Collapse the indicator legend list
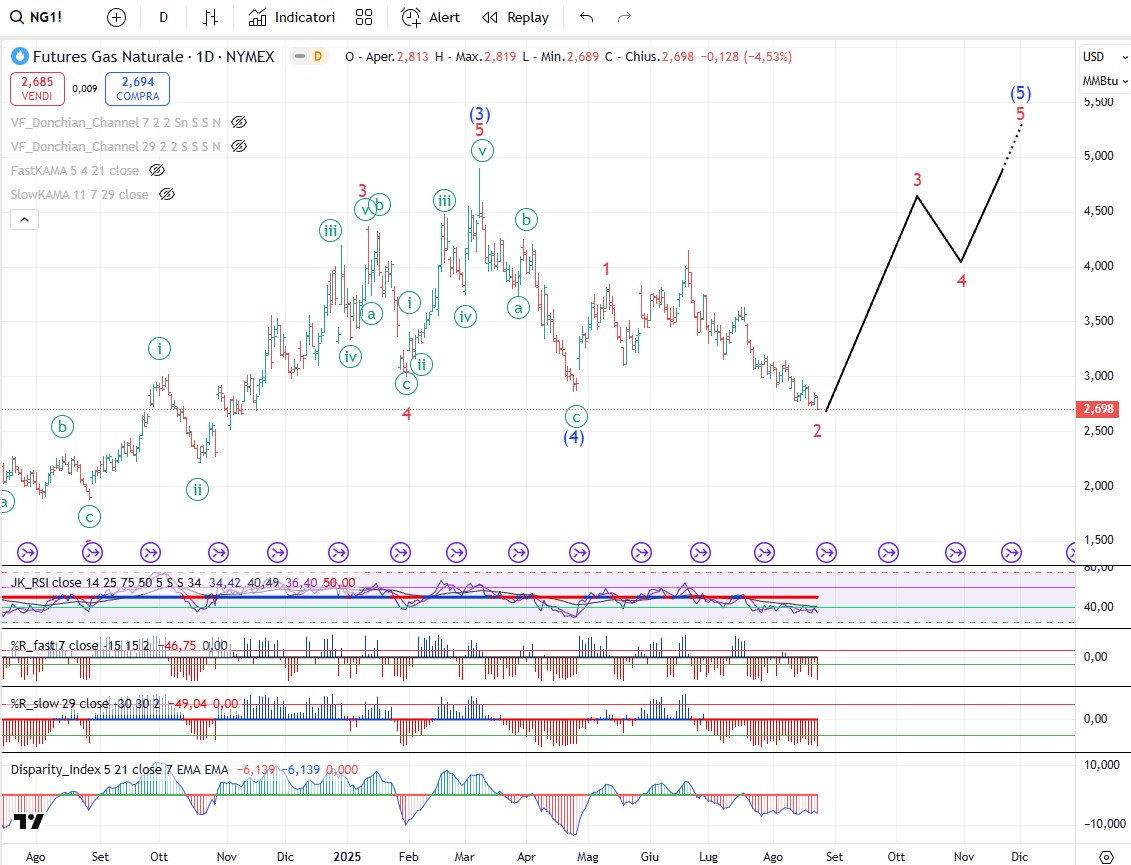Screen dimensions: 1131x865 coord(24,220)
